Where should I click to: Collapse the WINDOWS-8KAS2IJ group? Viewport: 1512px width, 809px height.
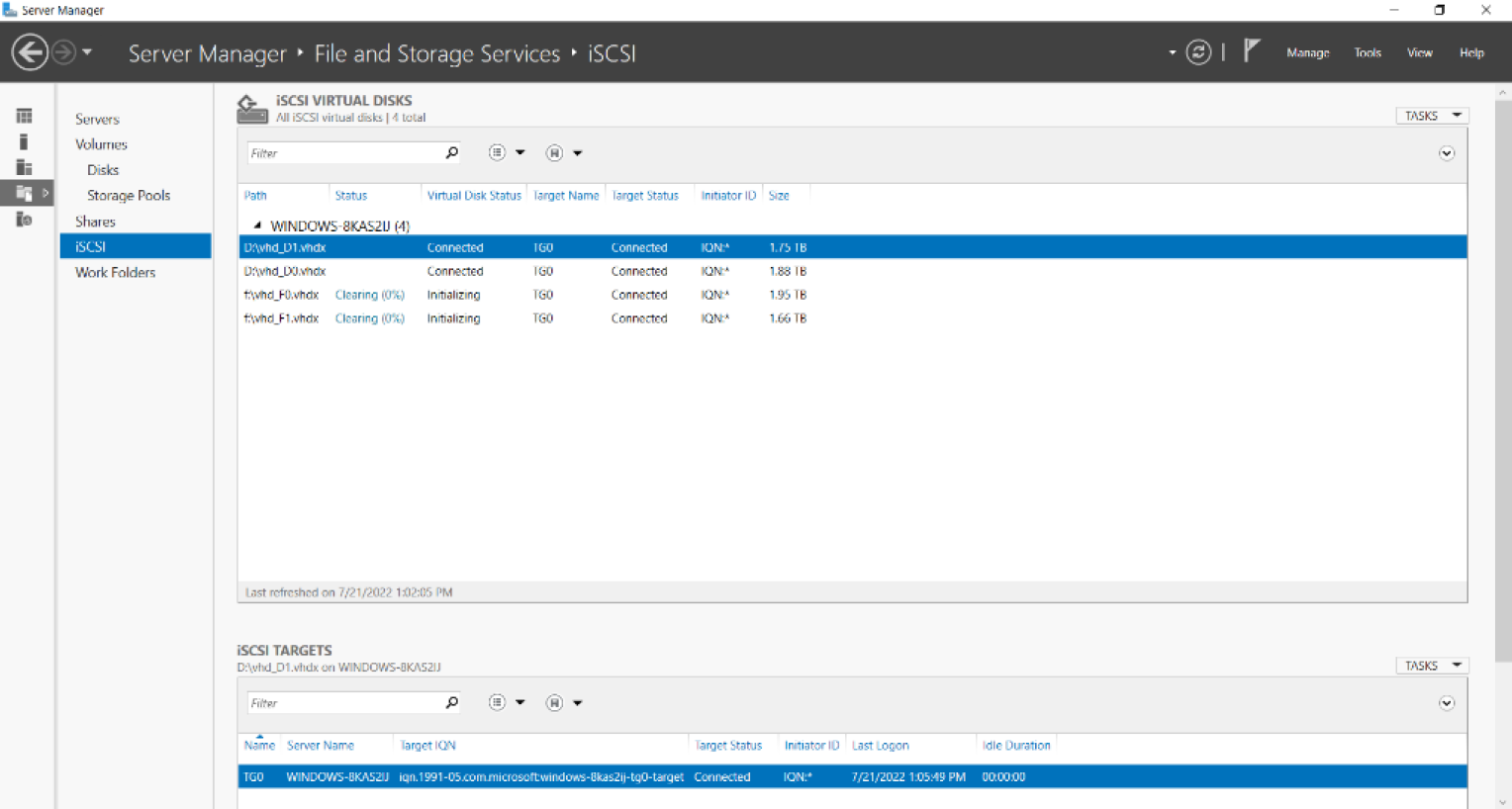pyautogui.click(x=257, y=225)
